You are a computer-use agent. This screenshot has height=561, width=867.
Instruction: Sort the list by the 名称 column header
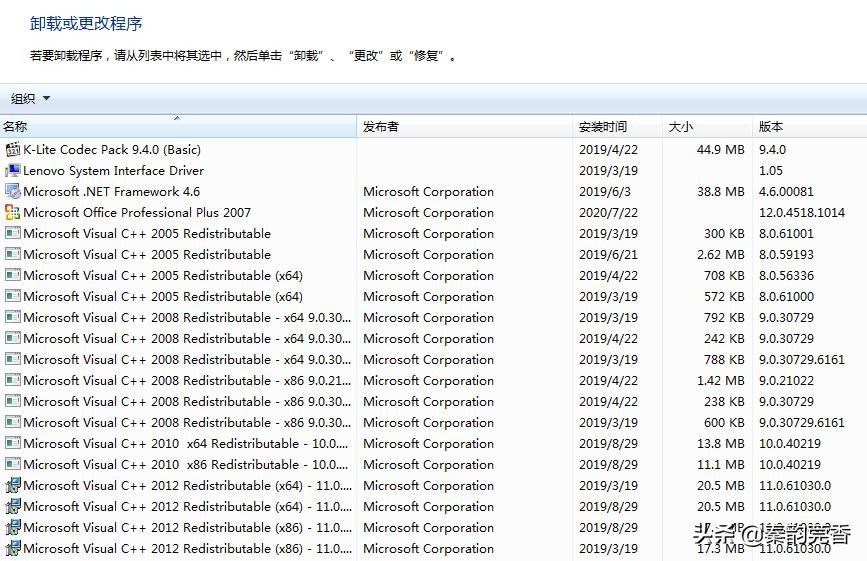[178, 127]
